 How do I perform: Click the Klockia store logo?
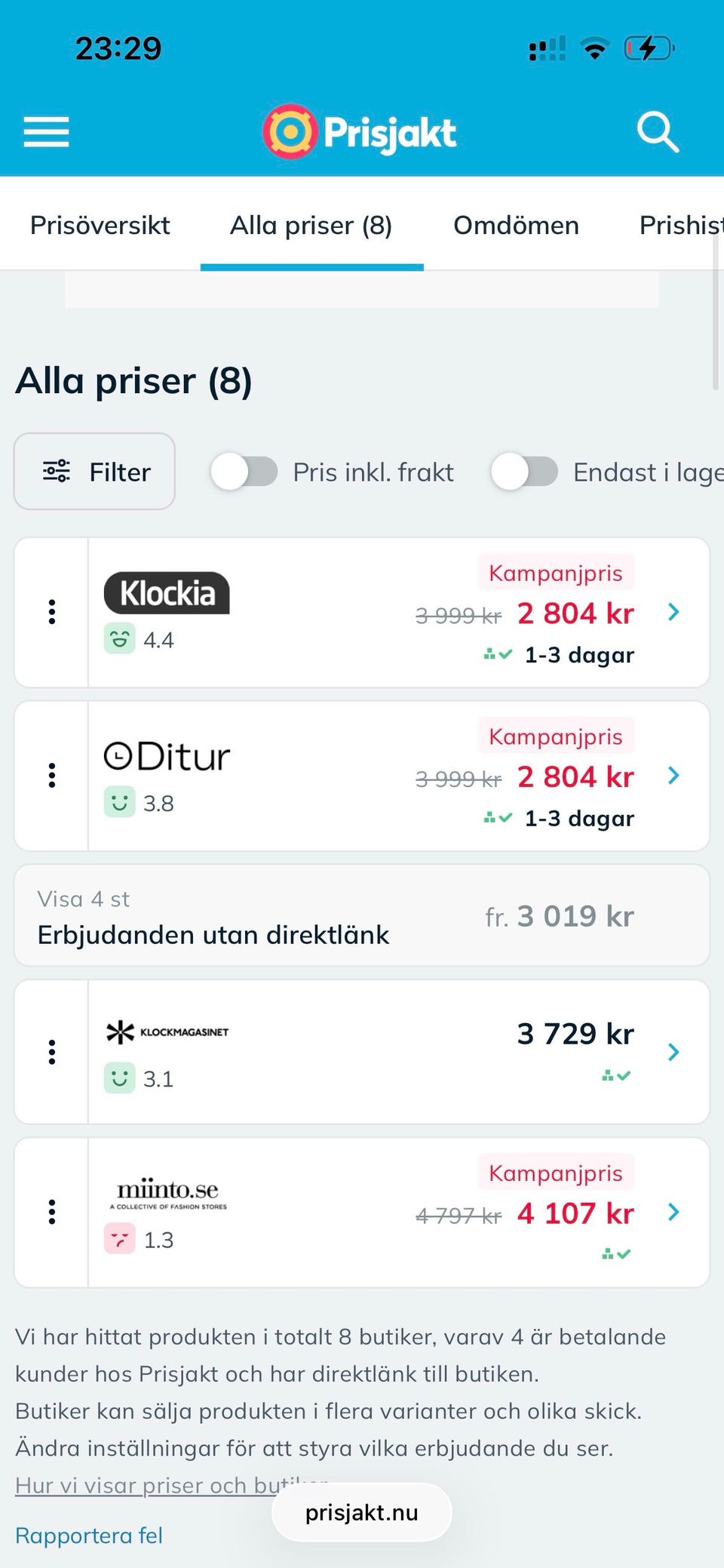[x=167, y=593]
